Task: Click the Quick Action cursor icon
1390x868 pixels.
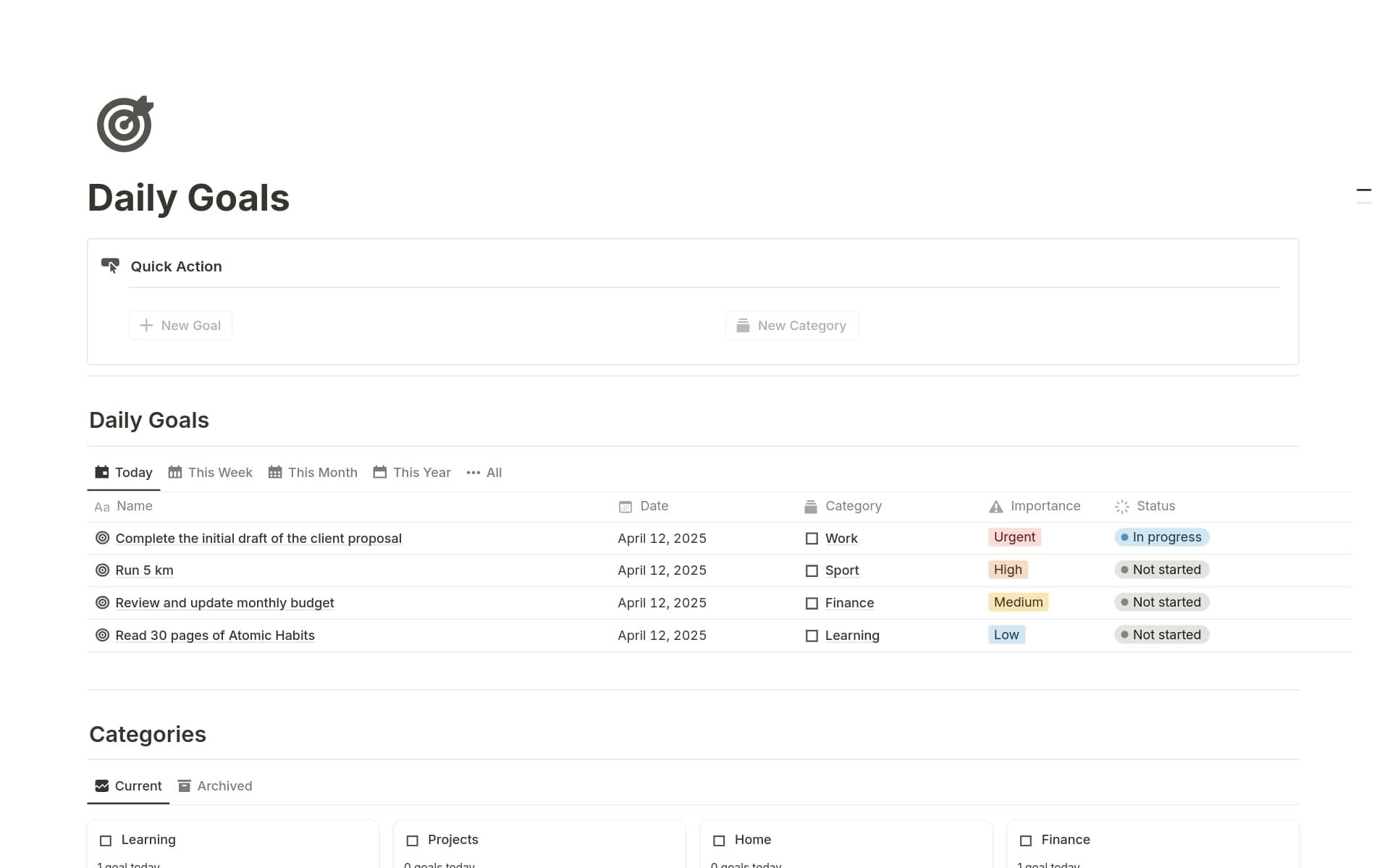Action: 110,266
